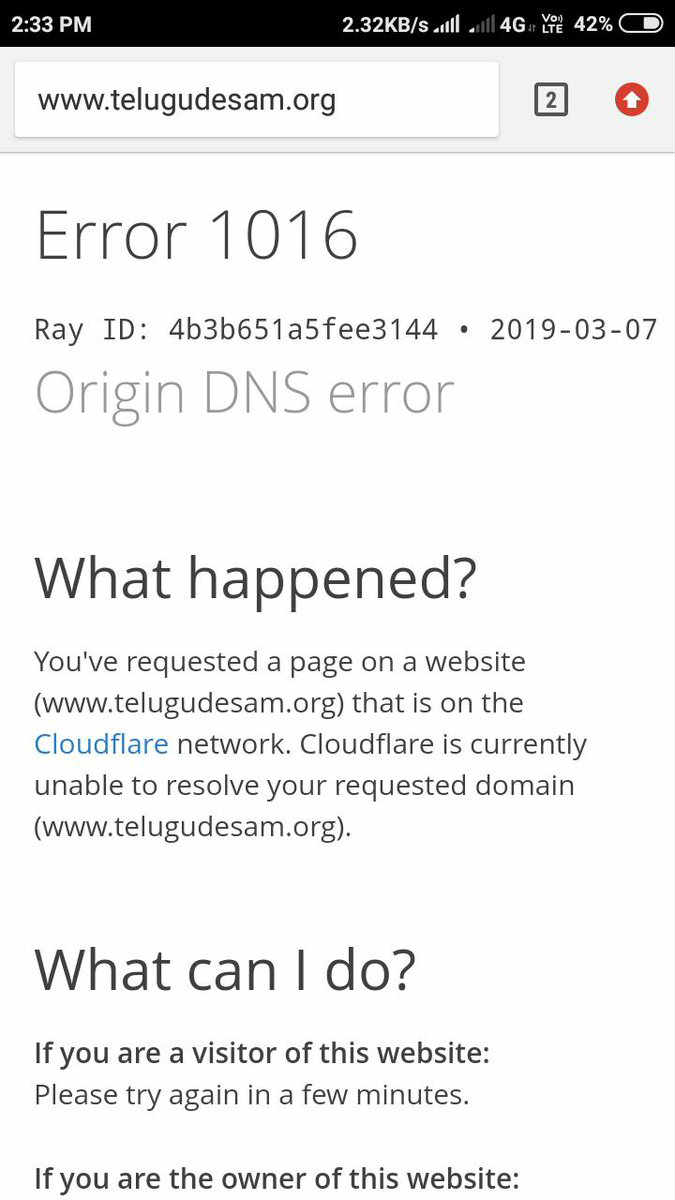
Task: Click the Error 1016 heading
Action: 196,236
